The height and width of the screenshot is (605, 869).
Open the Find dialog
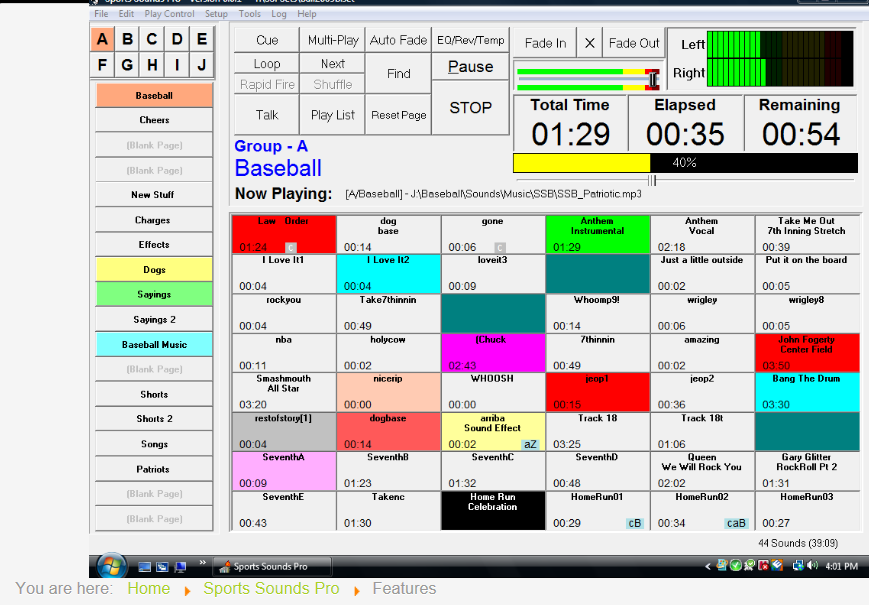click(x=398, y=74)
